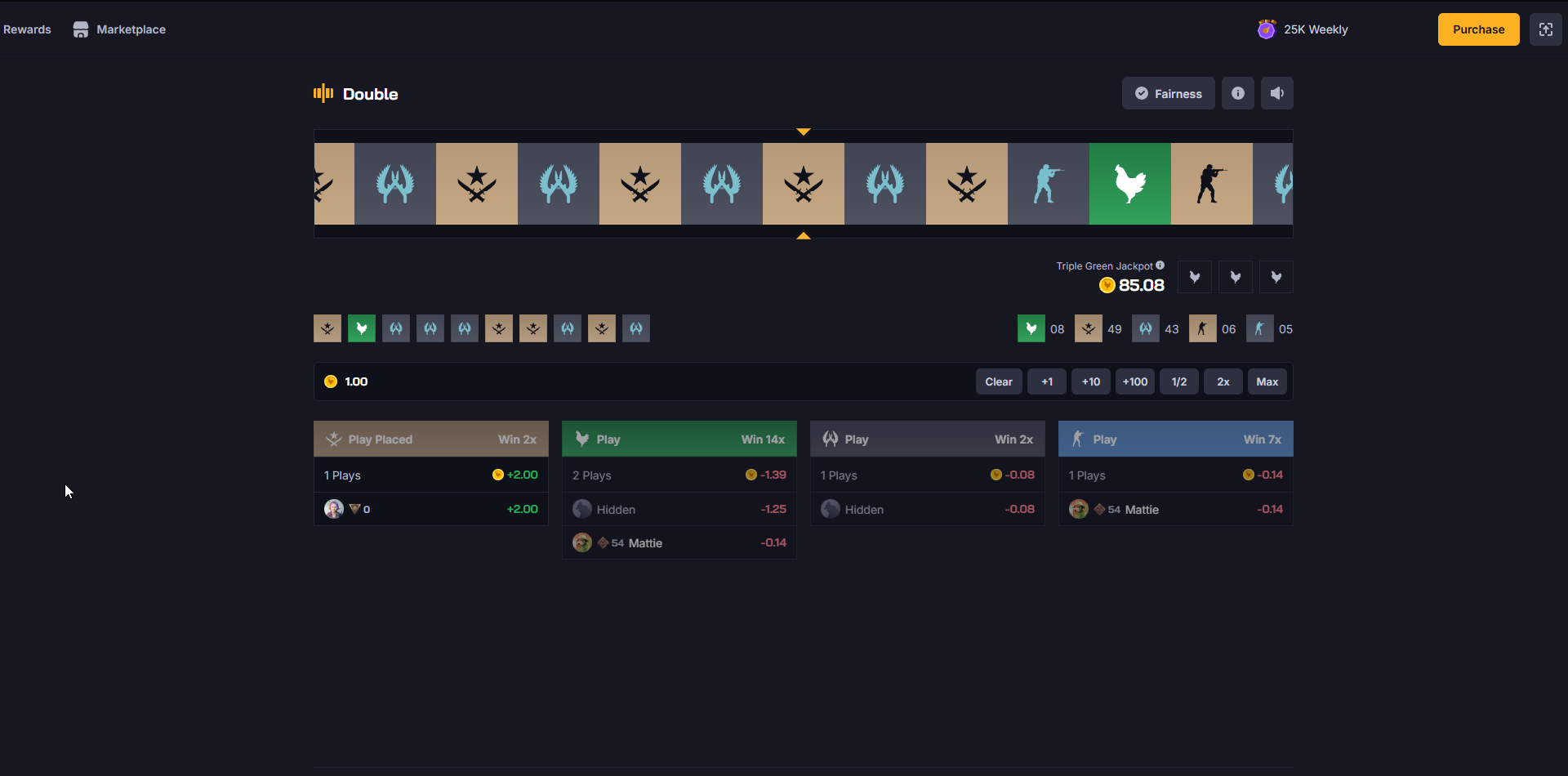Set the bet to Max

pos(1267,381)
